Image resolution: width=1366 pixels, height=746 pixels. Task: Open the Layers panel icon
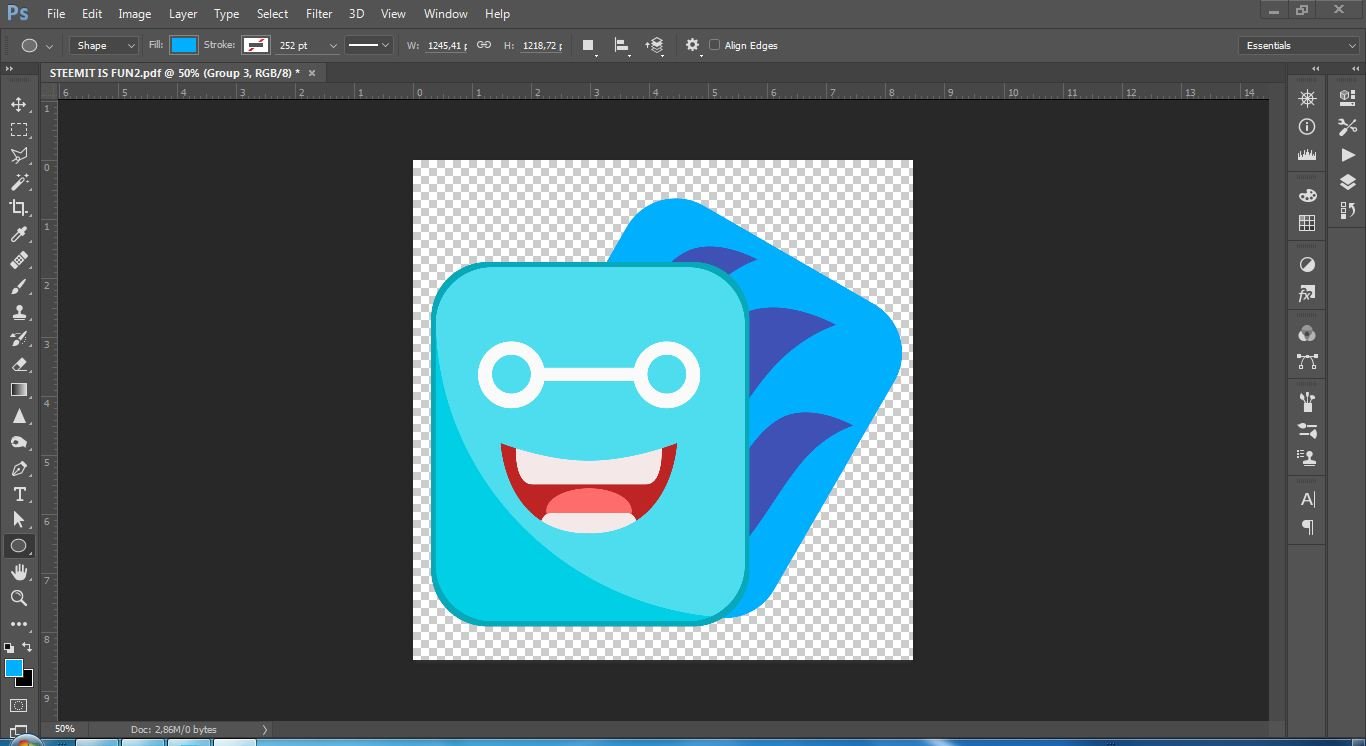click(1348, 182)
